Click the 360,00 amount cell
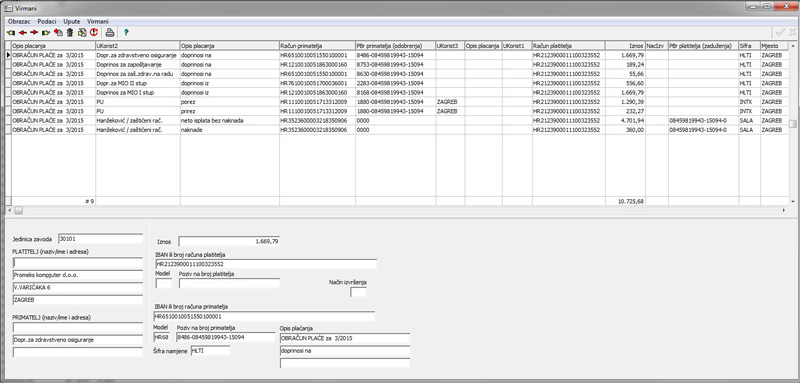 pyautogui.click(x=625, y=130)
